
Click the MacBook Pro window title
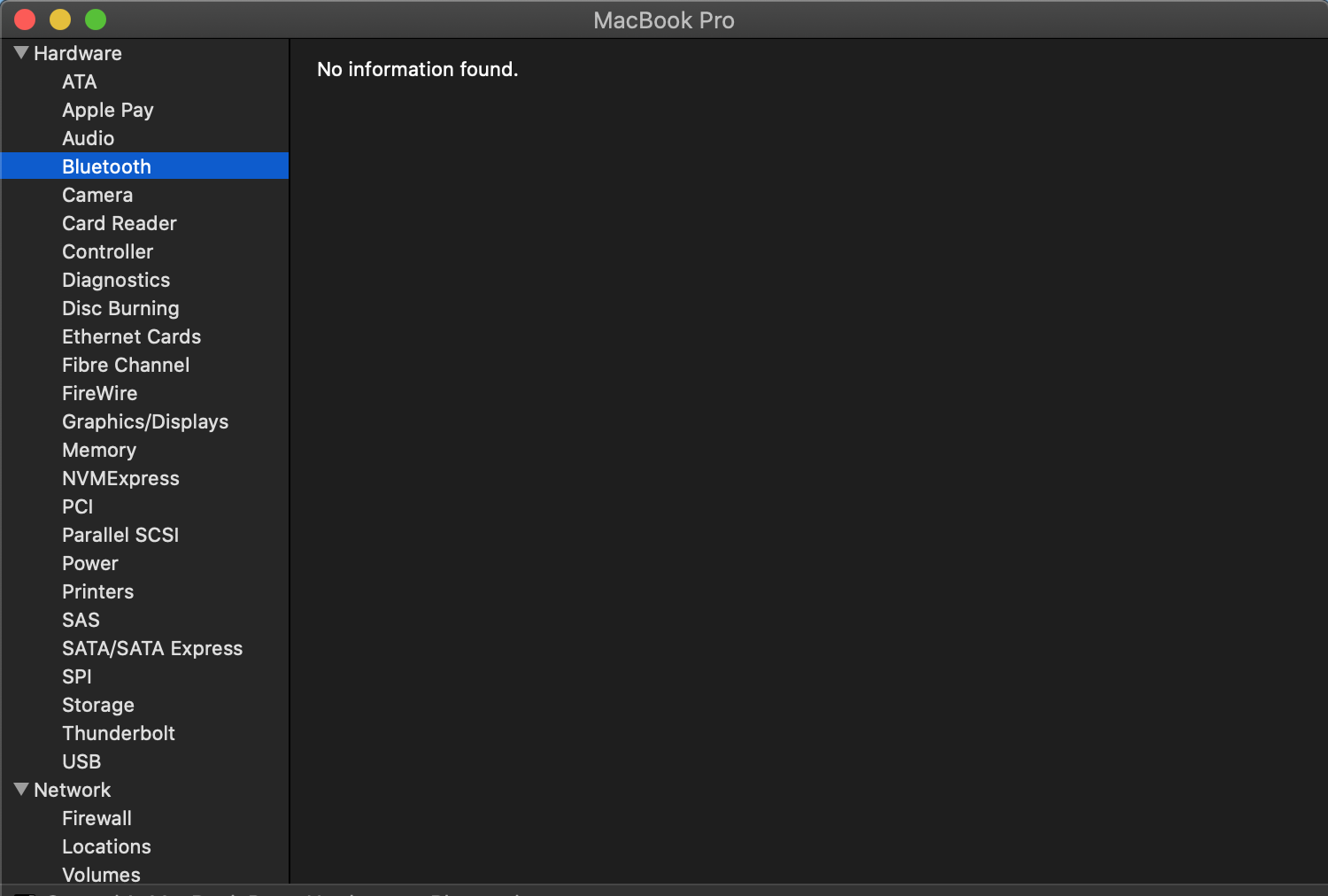664,20
